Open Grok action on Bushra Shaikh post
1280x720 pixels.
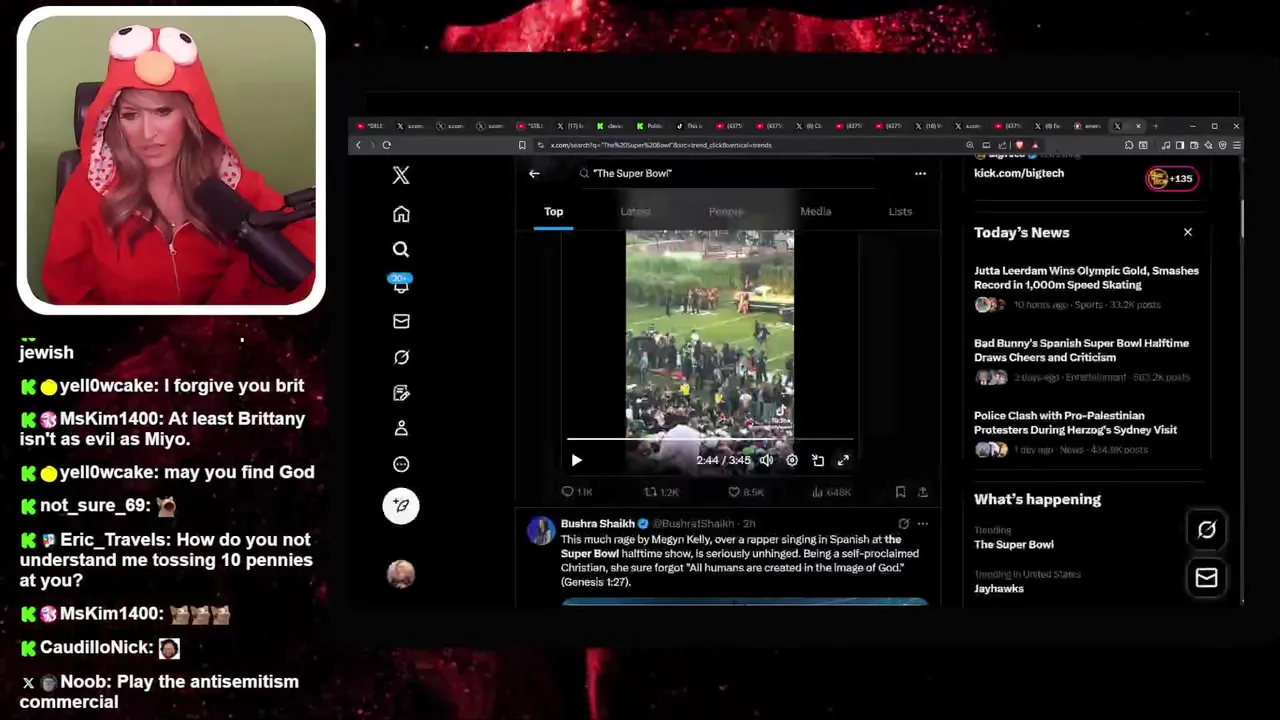(904, 523)
